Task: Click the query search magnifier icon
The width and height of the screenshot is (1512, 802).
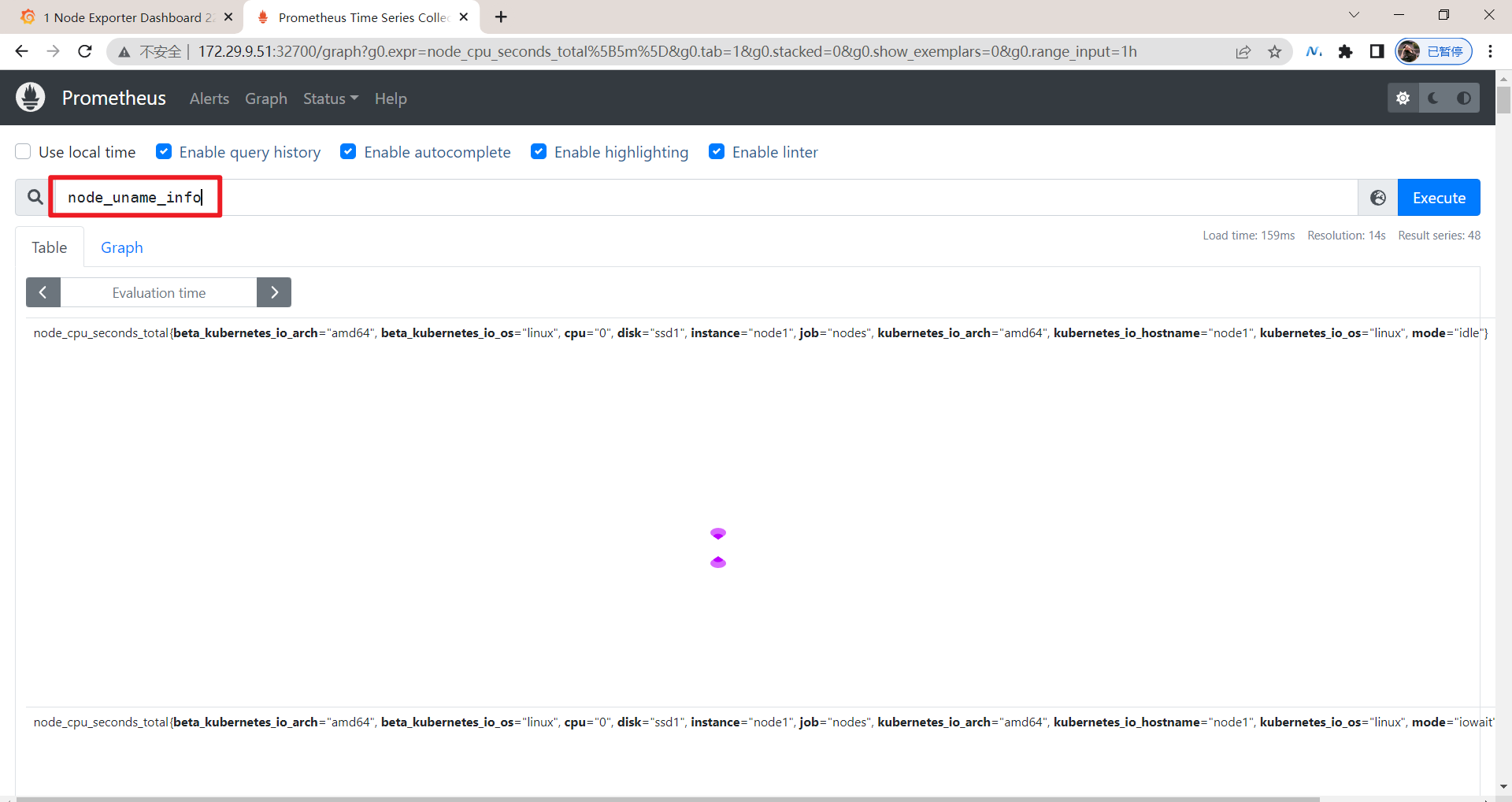Action: tap(35, 197)
